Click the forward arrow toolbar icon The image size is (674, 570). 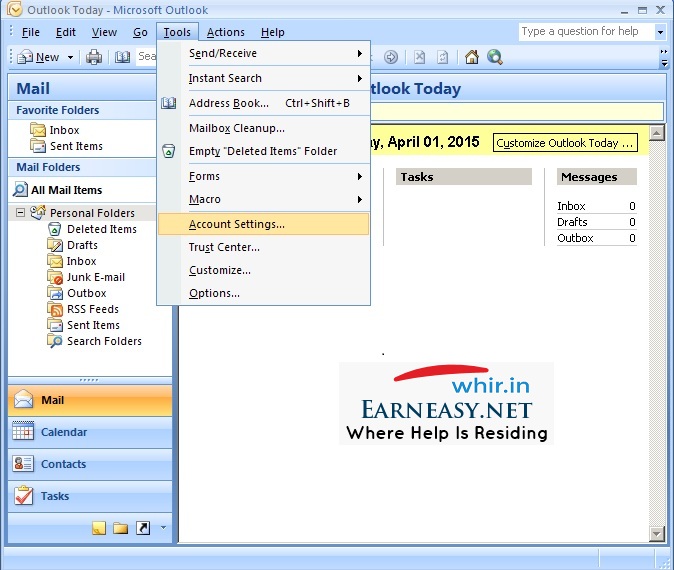pos(391,57)
